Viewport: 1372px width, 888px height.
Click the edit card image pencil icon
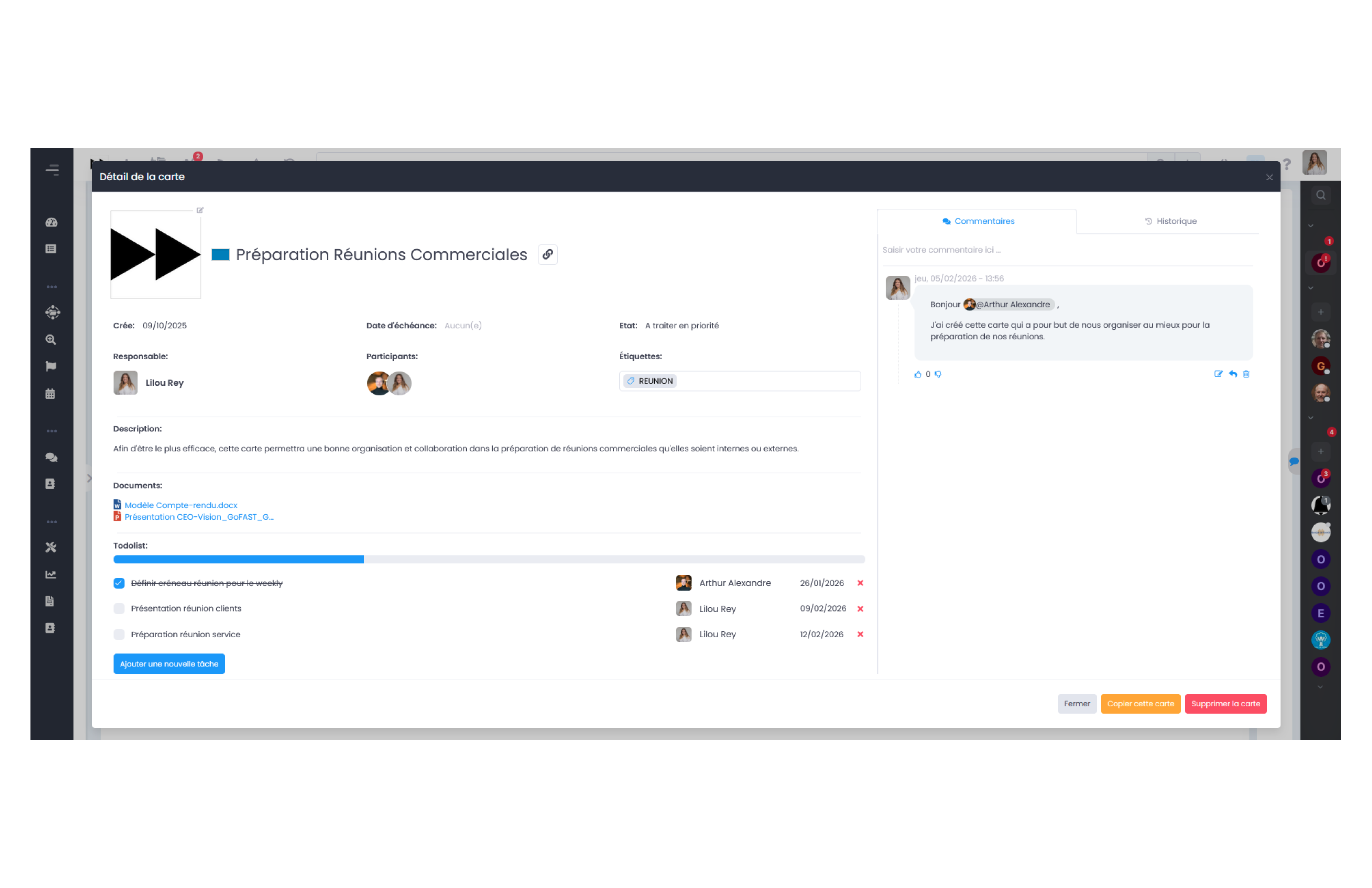(200, 210)
